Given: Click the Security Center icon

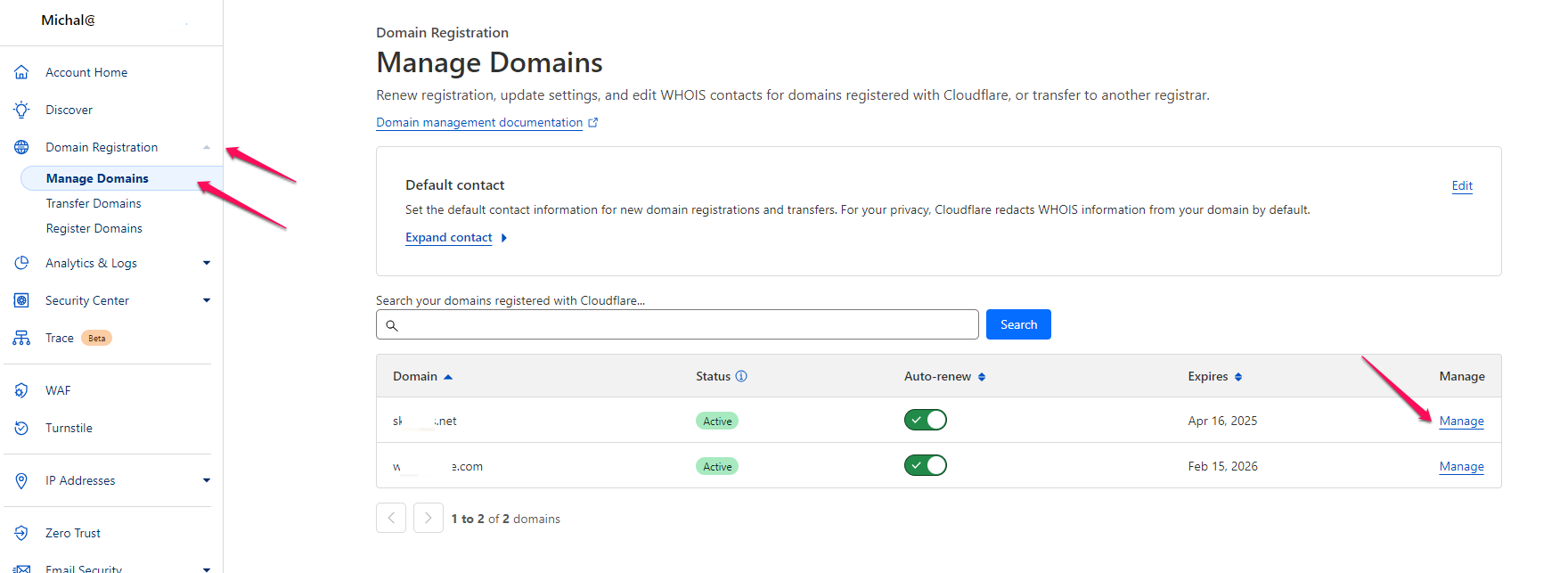Looking at the screenshot, I should coord(21,300).
